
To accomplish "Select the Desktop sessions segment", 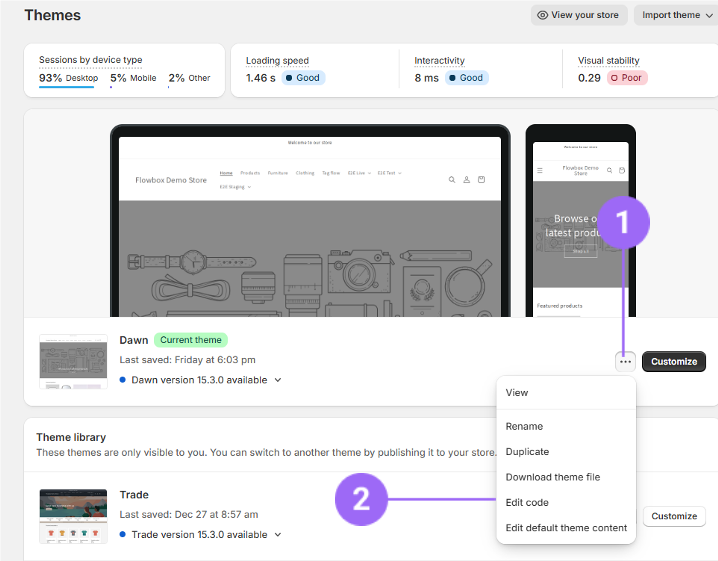I will [68, 78].
